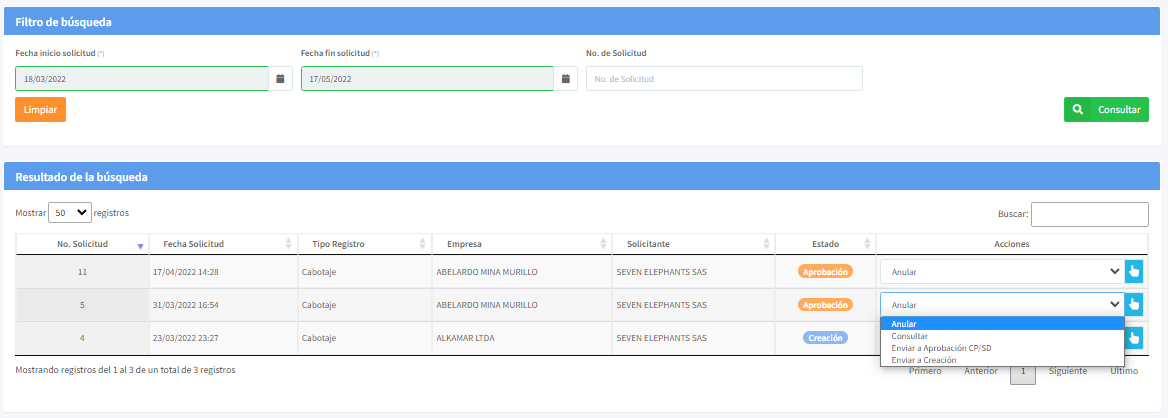The height and width of the screenshot is (418, 1168).
Task: Open actions dropdown for request 11
Action: (1001, 272)
